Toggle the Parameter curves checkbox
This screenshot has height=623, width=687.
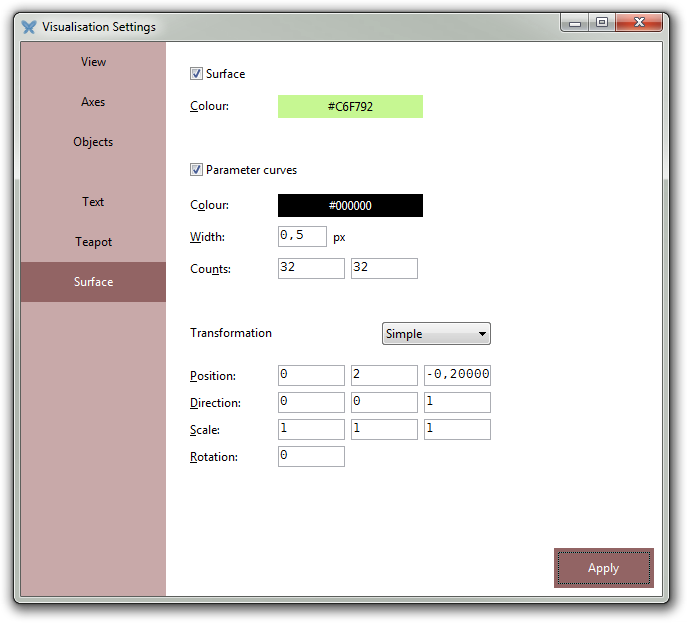coord(197,170)
